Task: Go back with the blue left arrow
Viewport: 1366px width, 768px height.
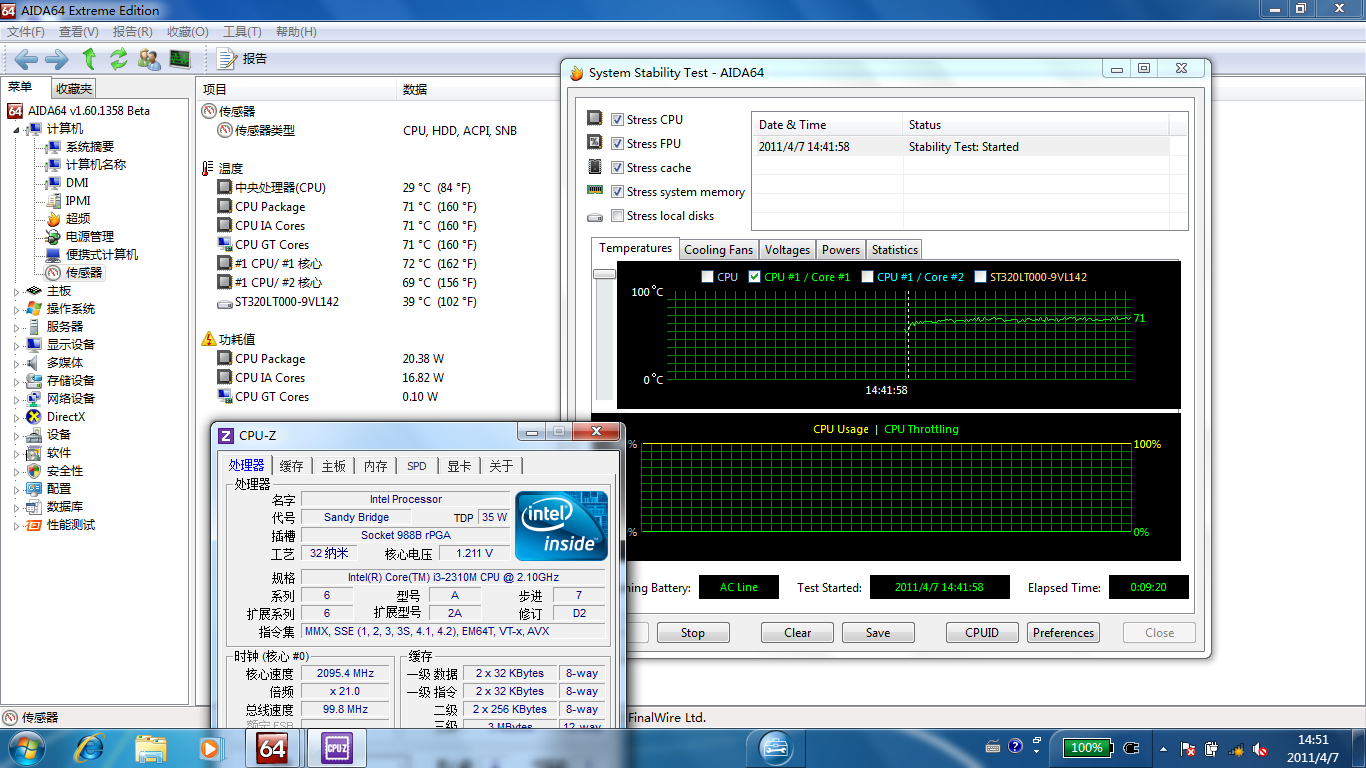Action: pos(27,59)
